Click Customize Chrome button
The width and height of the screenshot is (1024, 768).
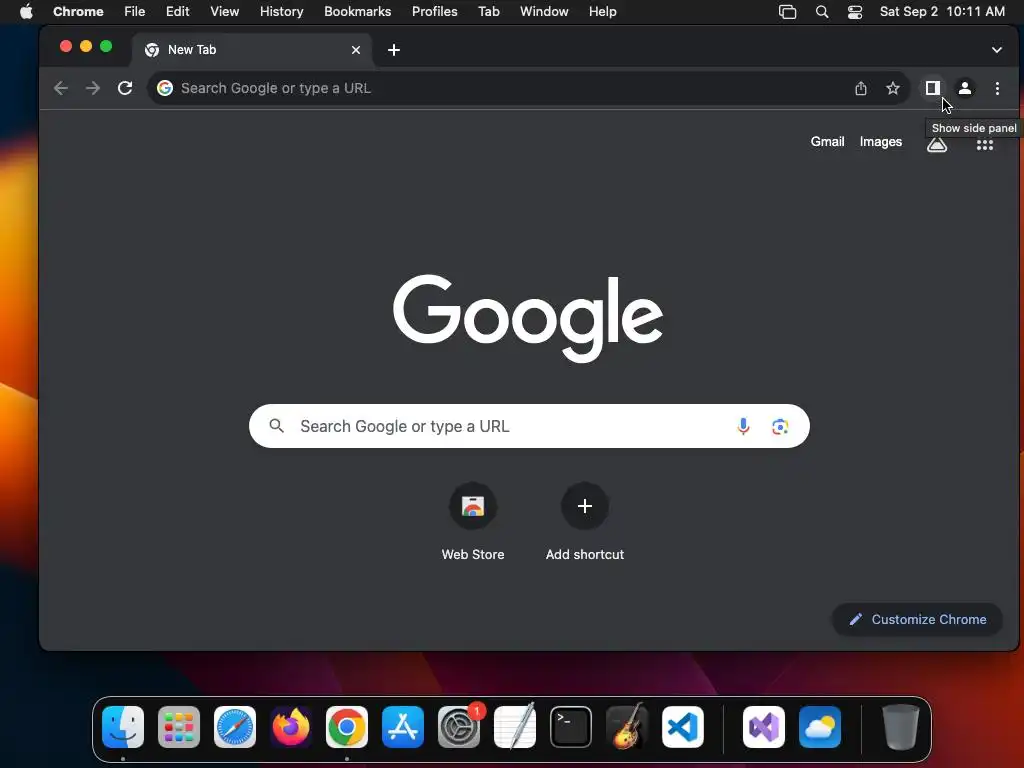click(917, 619)
